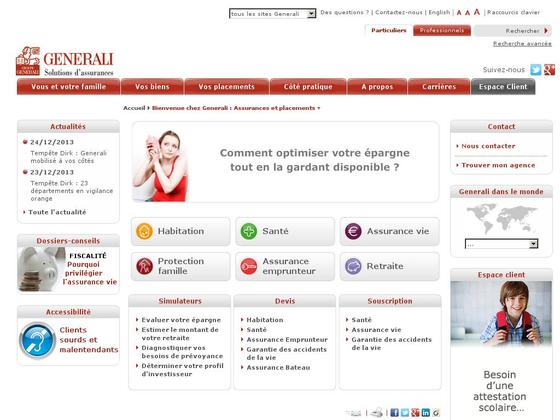
Task: Open the Fiscalité piggy bank dossier
Action: pos(68,269)
